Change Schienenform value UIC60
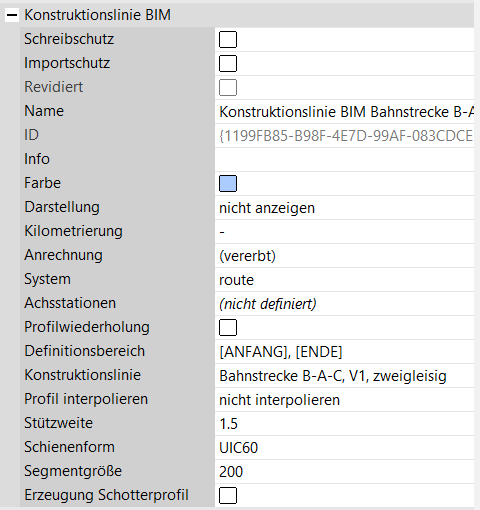Image resolution: width=480 pixels, height=510 pixels. (x=345, y=448)
